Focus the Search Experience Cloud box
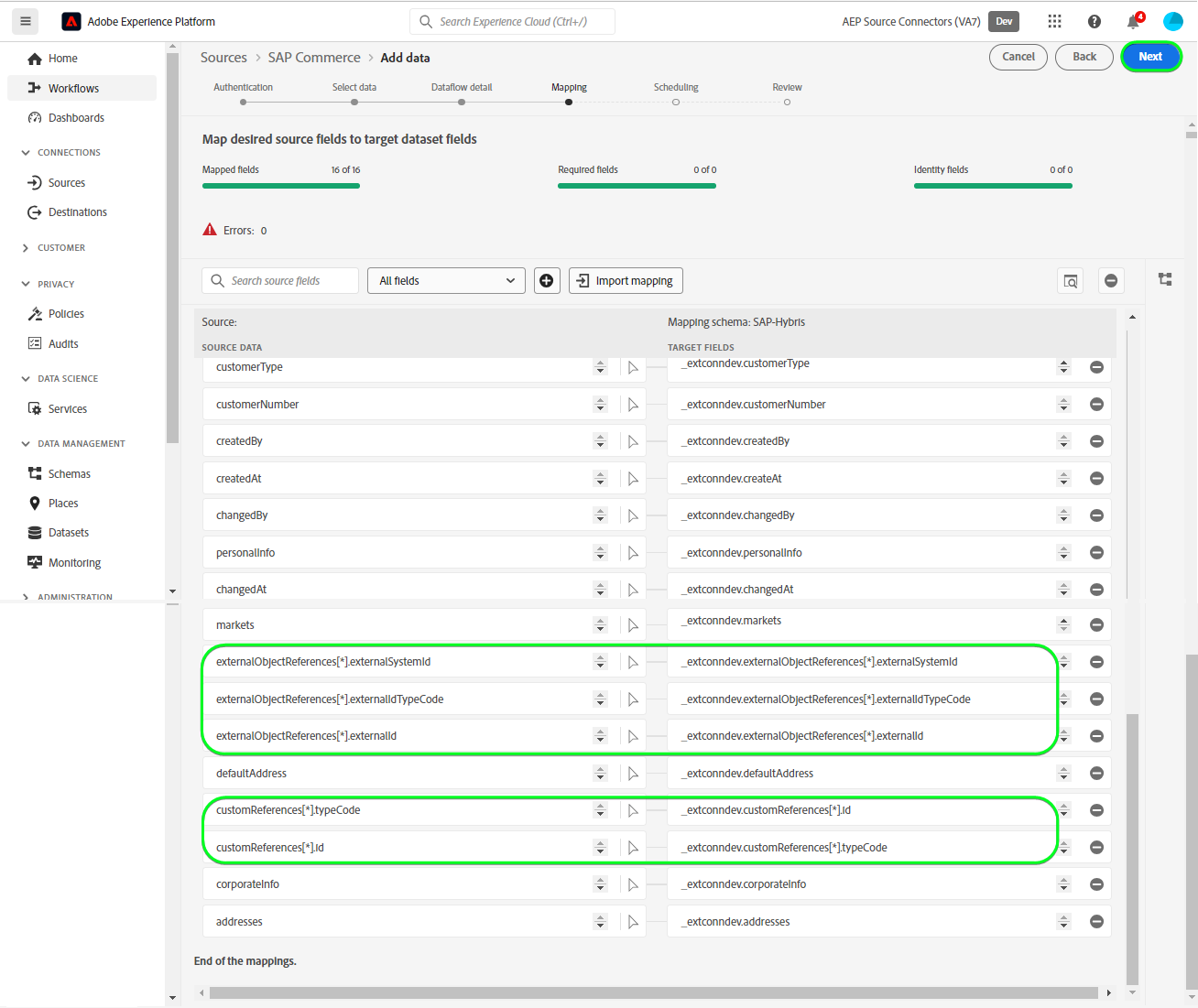The height and width of the screenshot is (1008, 1198). (513, 21)
